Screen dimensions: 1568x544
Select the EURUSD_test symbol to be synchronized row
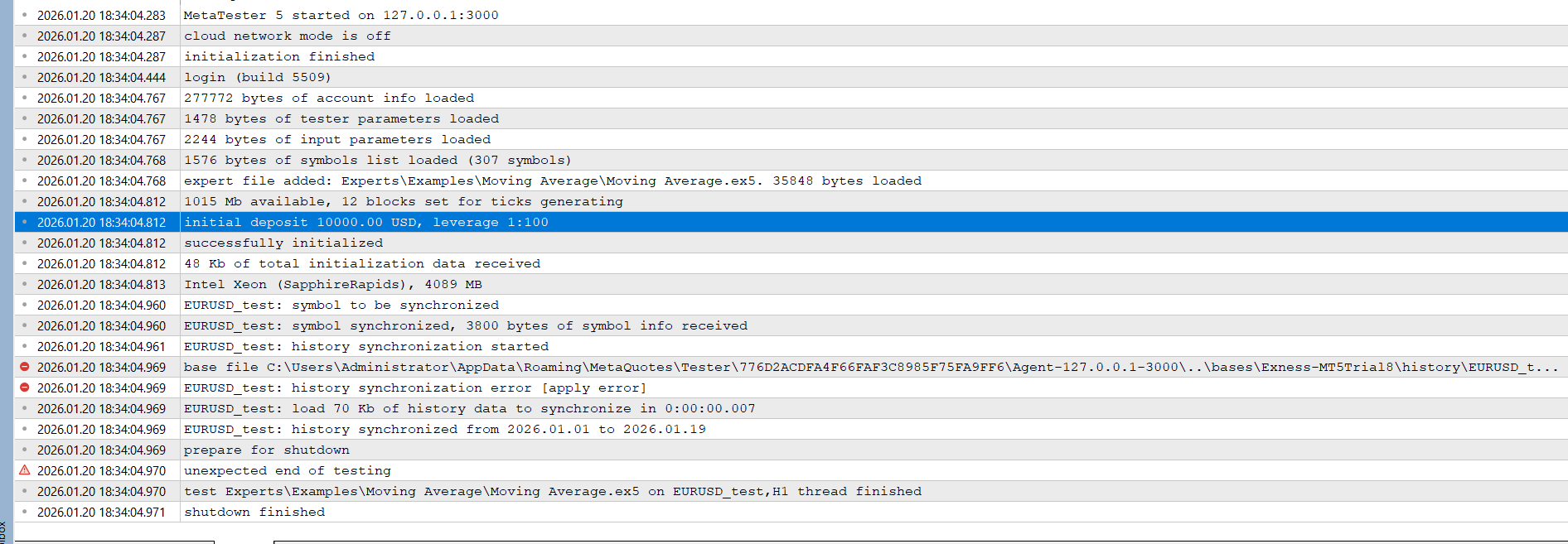341,305
